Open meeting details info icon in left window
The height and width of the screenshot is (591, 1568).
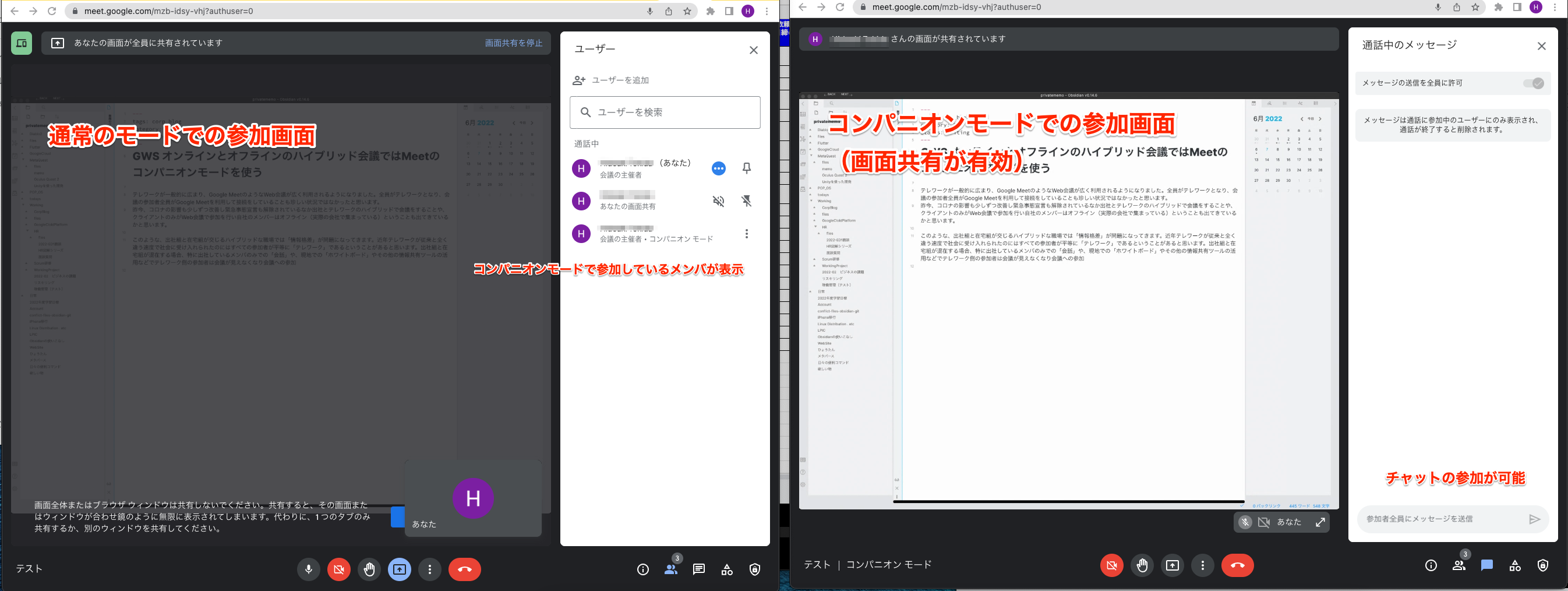pyautogui.click(x=643, y=569)
